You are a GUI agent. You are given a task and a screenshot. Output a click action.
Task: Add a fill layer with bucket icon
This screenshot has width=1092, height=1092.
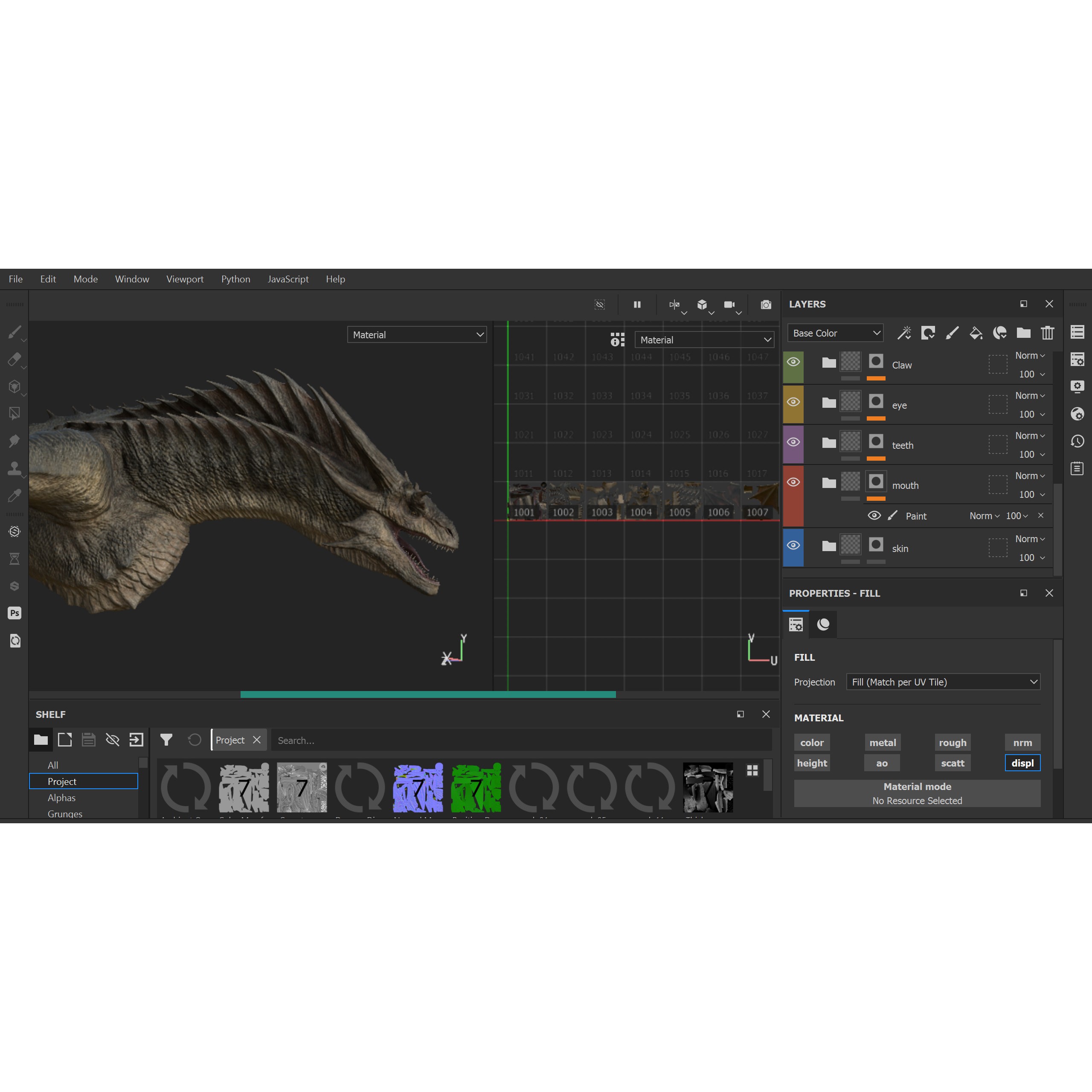[x=976, y=333]
